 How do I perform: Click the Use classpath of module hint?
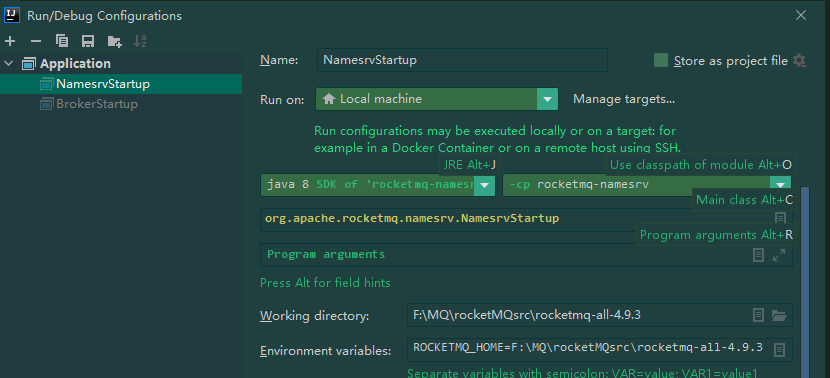tap(700, 165)
